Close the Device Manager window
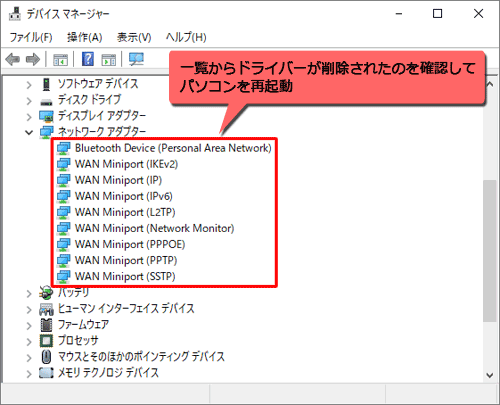This screenshot has width=500, height=405. click(x=478, y=14)
